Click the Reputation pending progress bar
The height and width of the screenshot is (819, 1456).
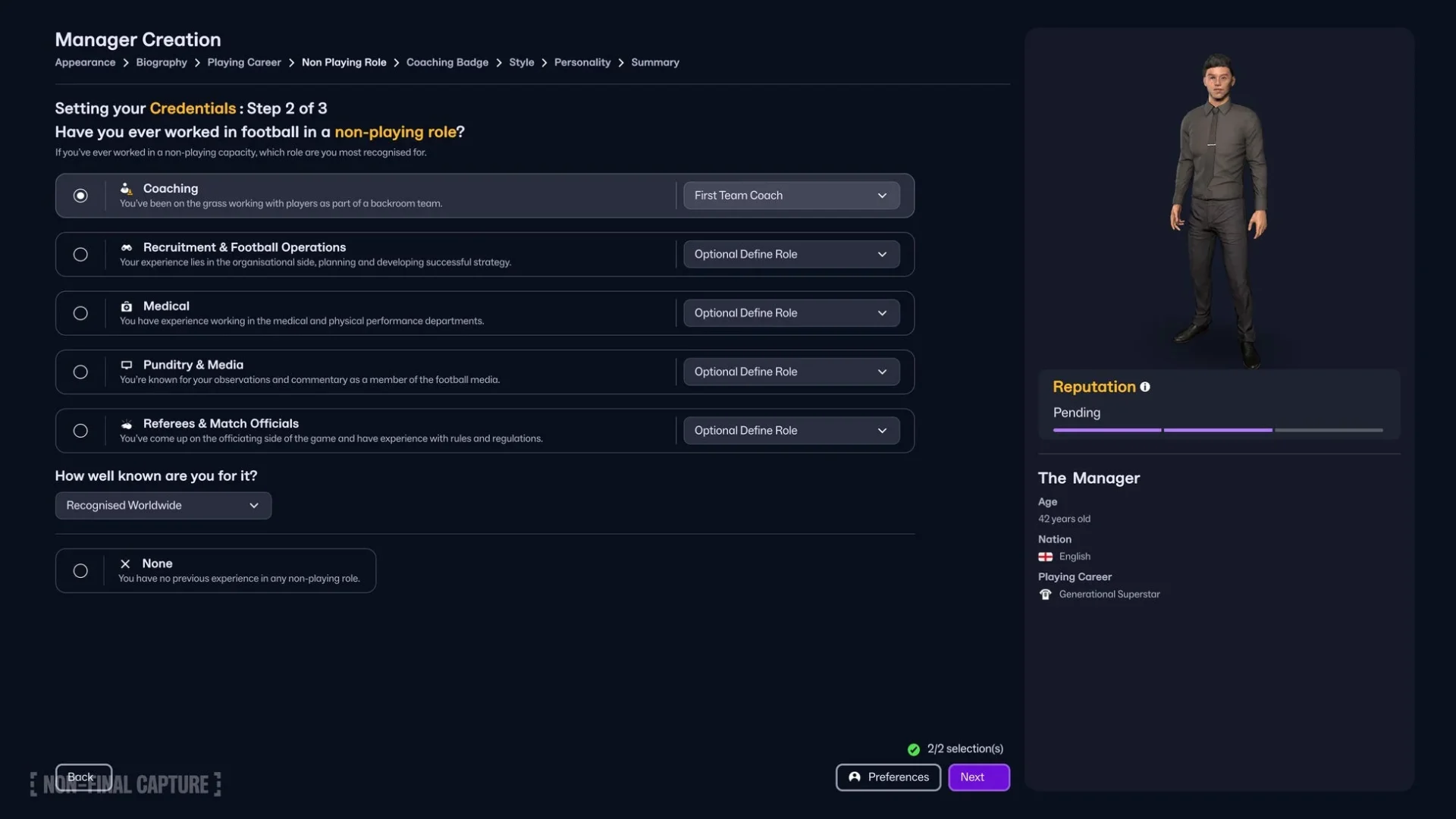[1217, 430]
